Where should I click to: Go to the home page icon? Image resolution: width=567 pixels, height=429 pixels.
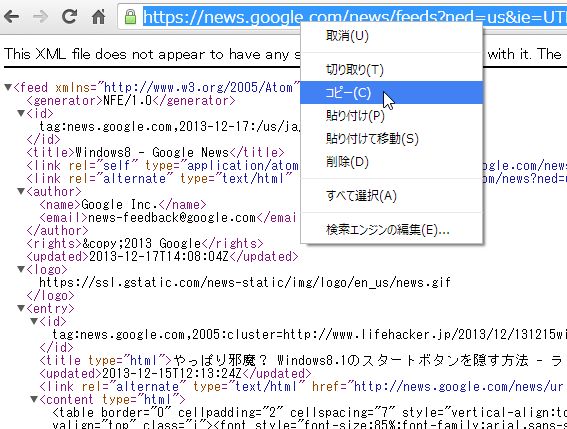(98, 16)
